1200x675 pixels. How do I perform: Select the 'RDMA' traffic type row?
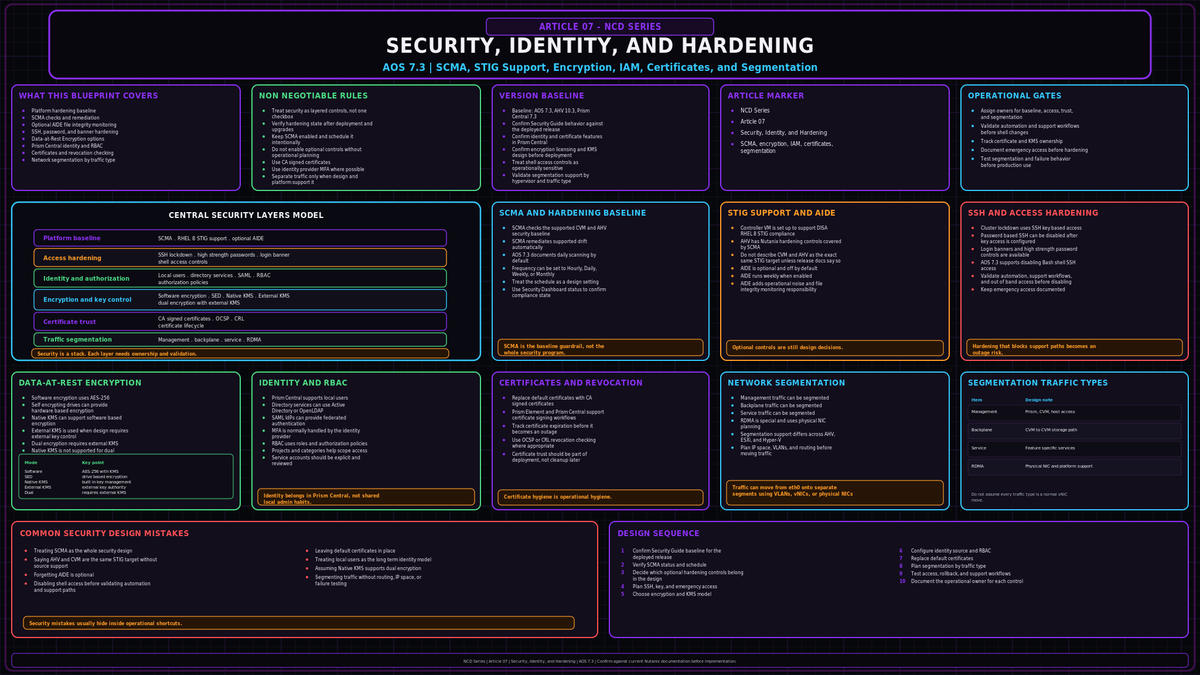point(1075,466)
